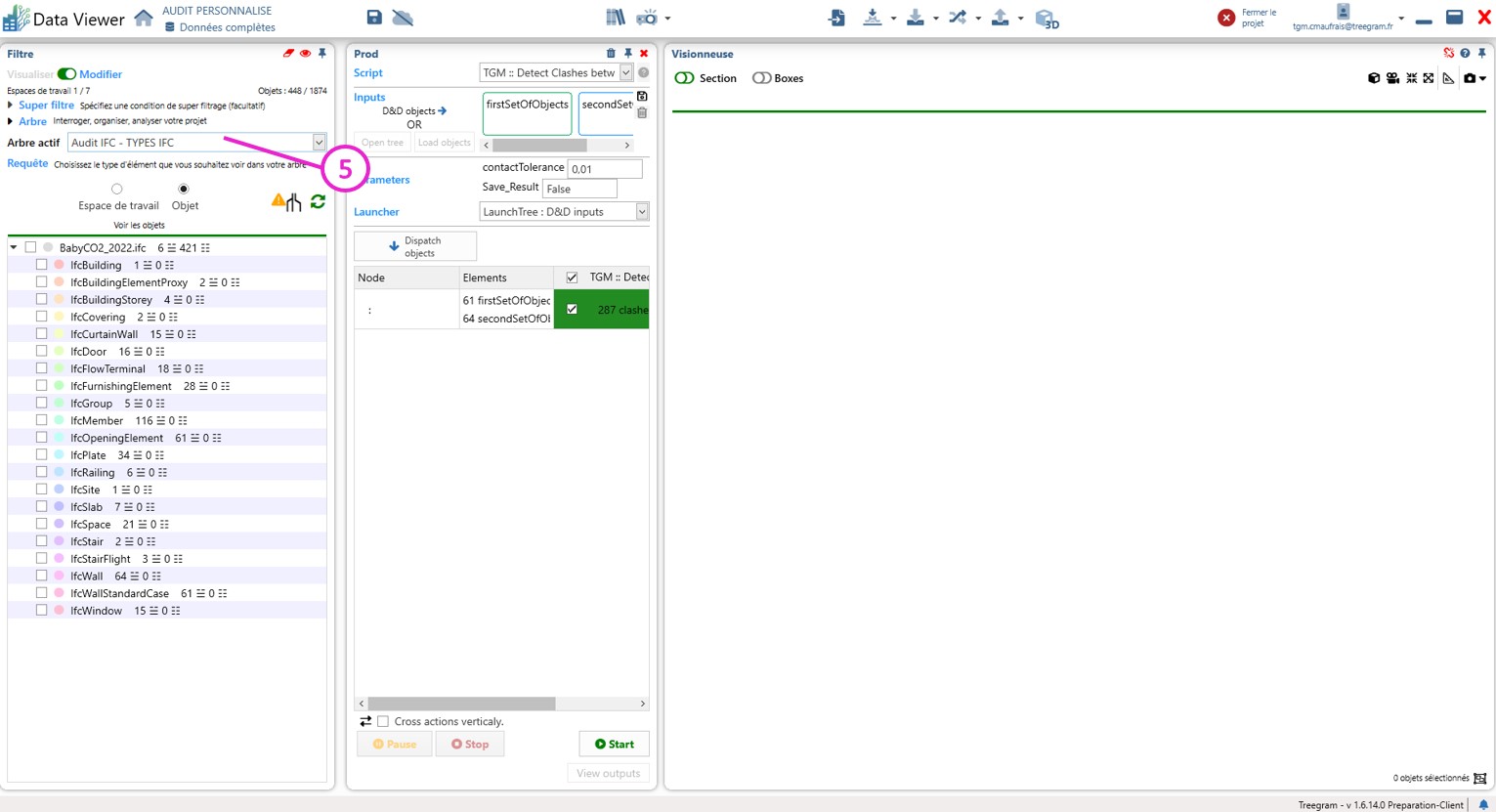1496x812 pixels.
Task: Expand the Super filtre section
Action: tap(12, 106)
